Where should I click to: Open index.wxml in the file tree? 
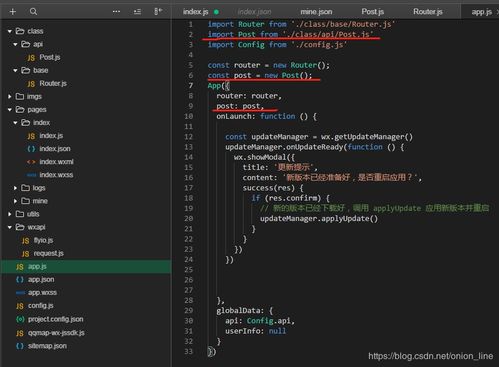pyautogui.click(x=56, y=162)
